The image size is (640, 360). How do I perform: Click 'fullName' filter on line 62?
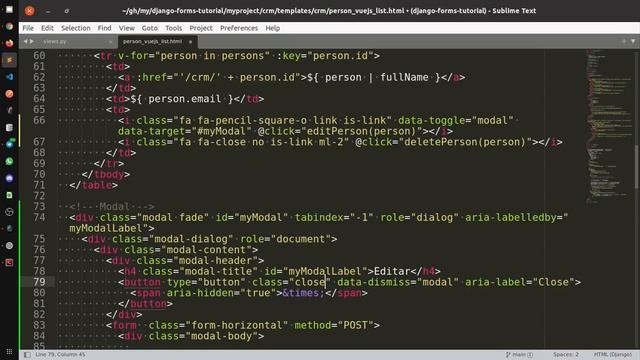pos(404,78)
